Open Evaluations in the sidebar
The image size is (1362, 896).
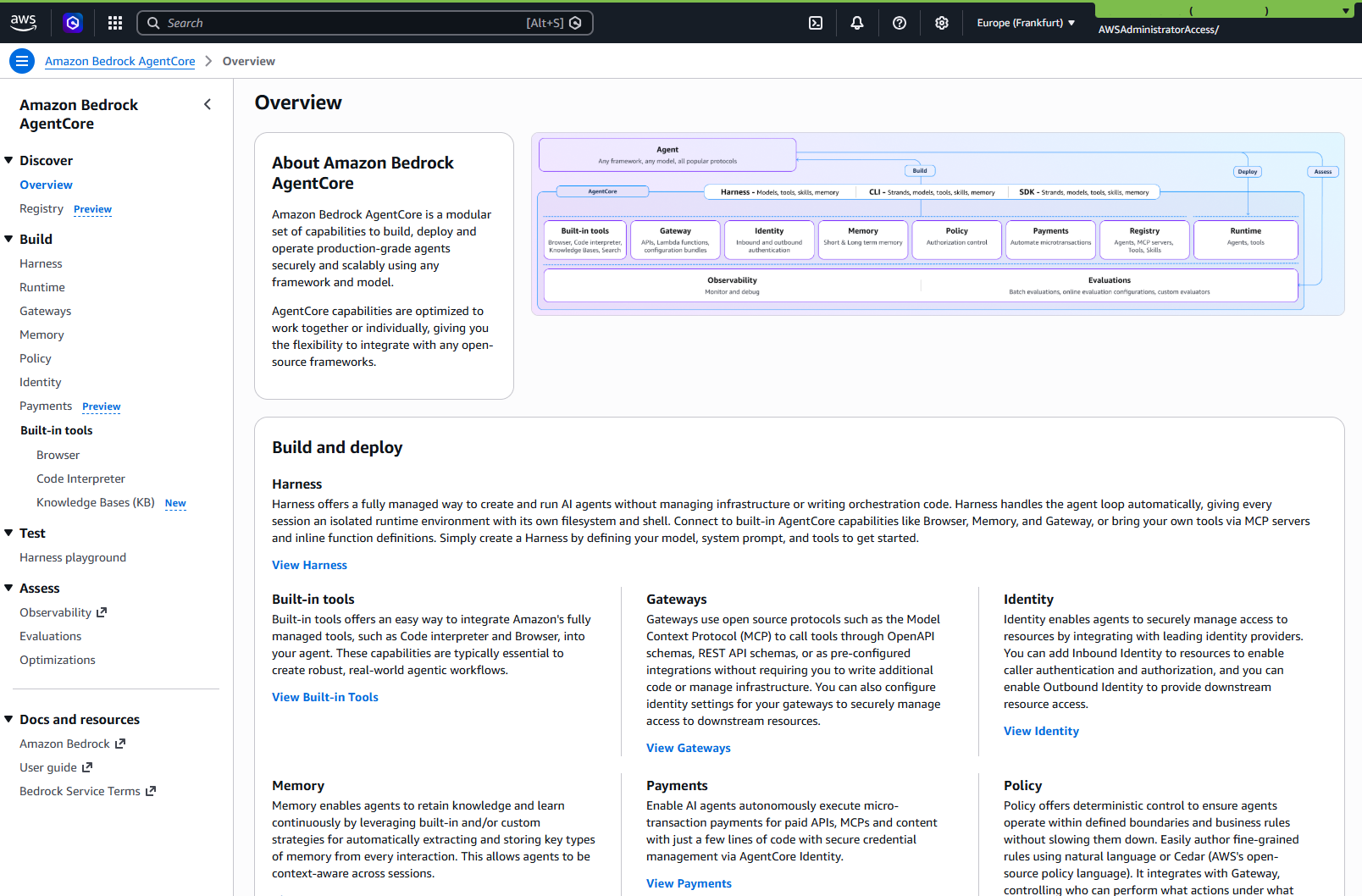51,636
